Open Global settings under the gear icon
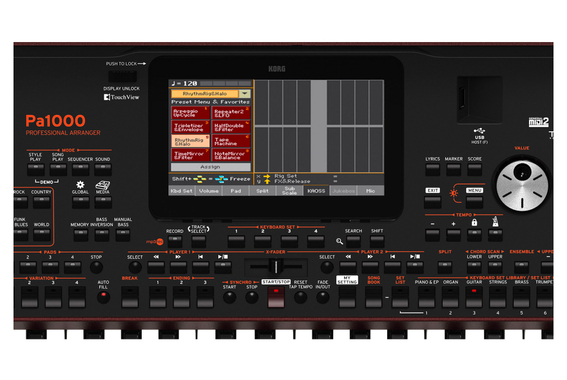The height and width of the screenshot is (380, 567). tap(80, 202)
